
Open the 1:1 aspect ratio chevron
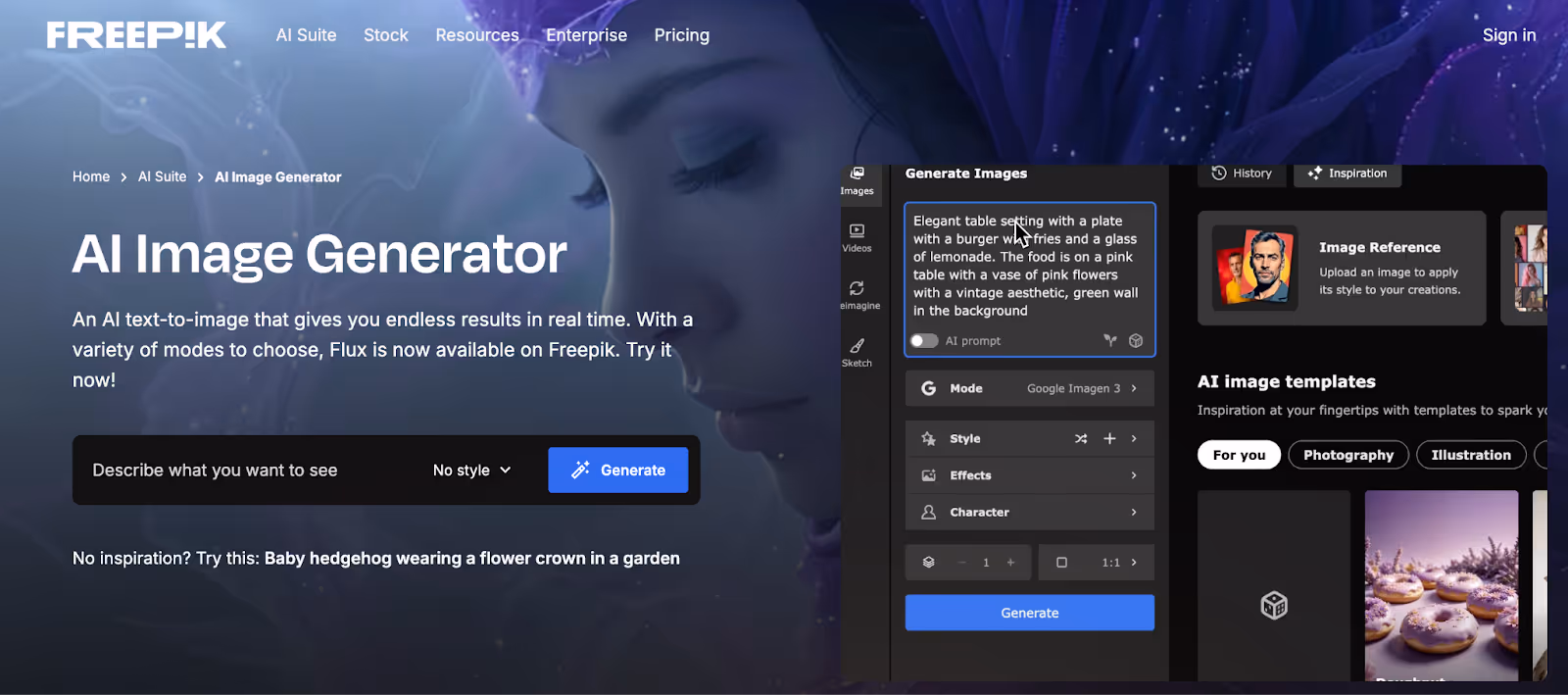(1134, 563)
